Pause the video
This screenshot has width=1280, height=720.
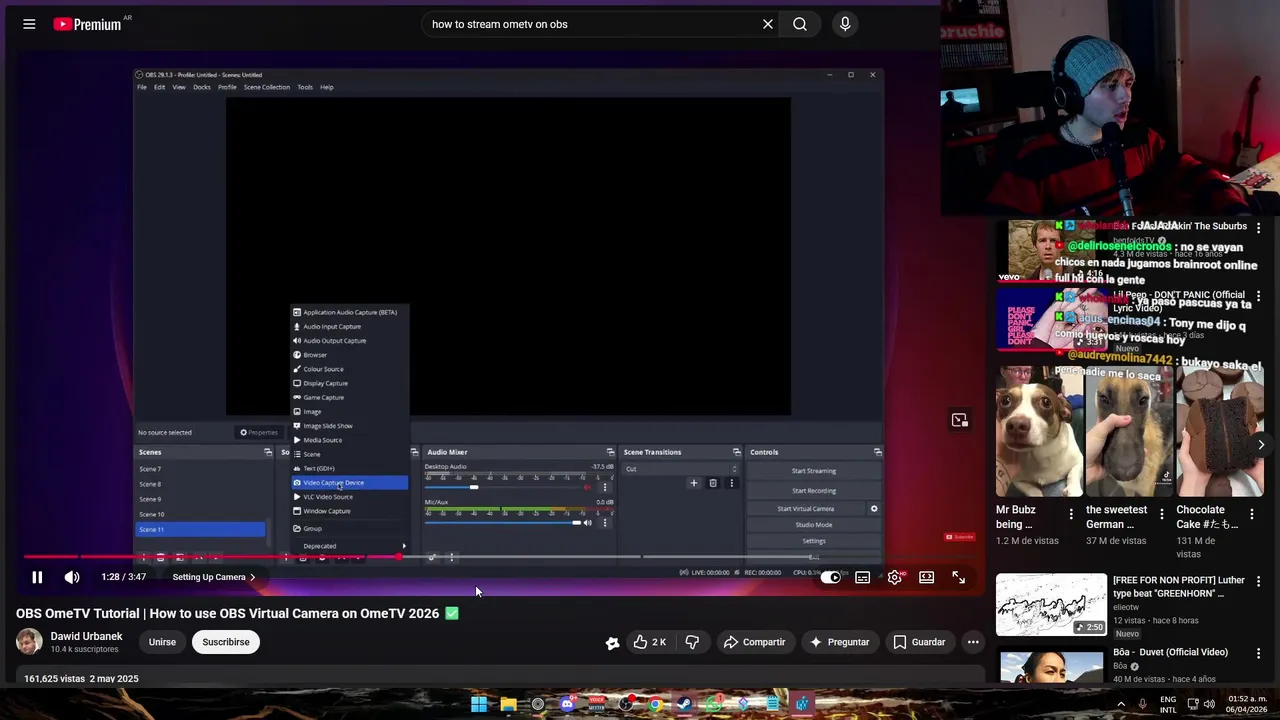pyautogui.click(x=37, y=577)
